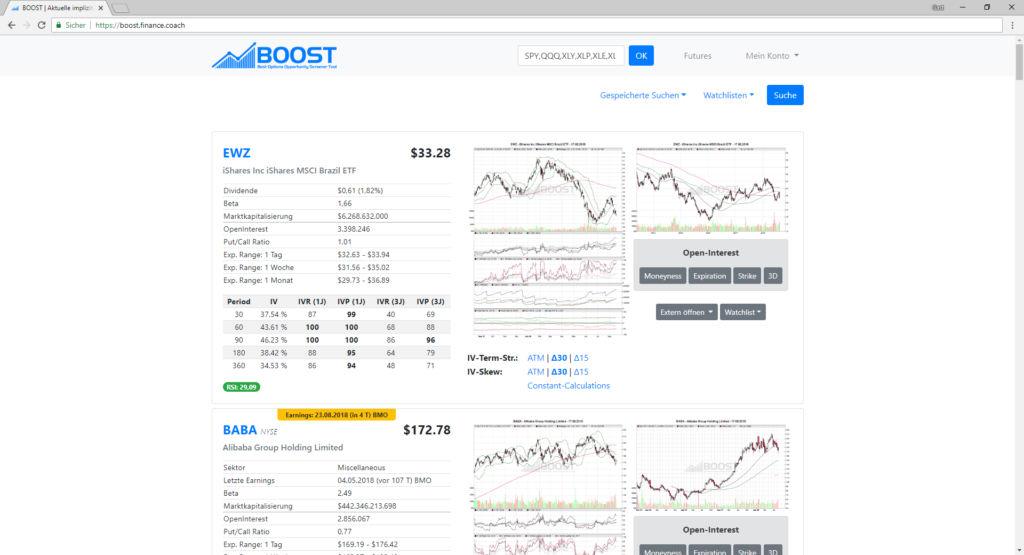The width and height of the screenshot is (1024, 555).
Task: Click the ticker symbols input field
Action: 571,56
